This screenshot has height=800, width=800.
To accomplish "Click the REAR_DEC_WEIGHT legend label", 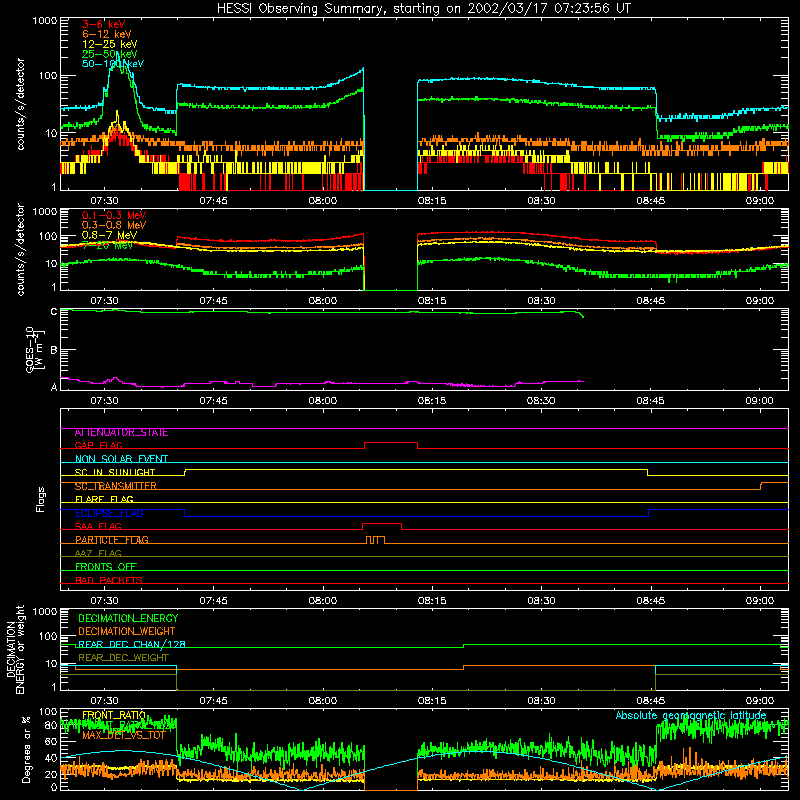I will [x=123, y=658].
